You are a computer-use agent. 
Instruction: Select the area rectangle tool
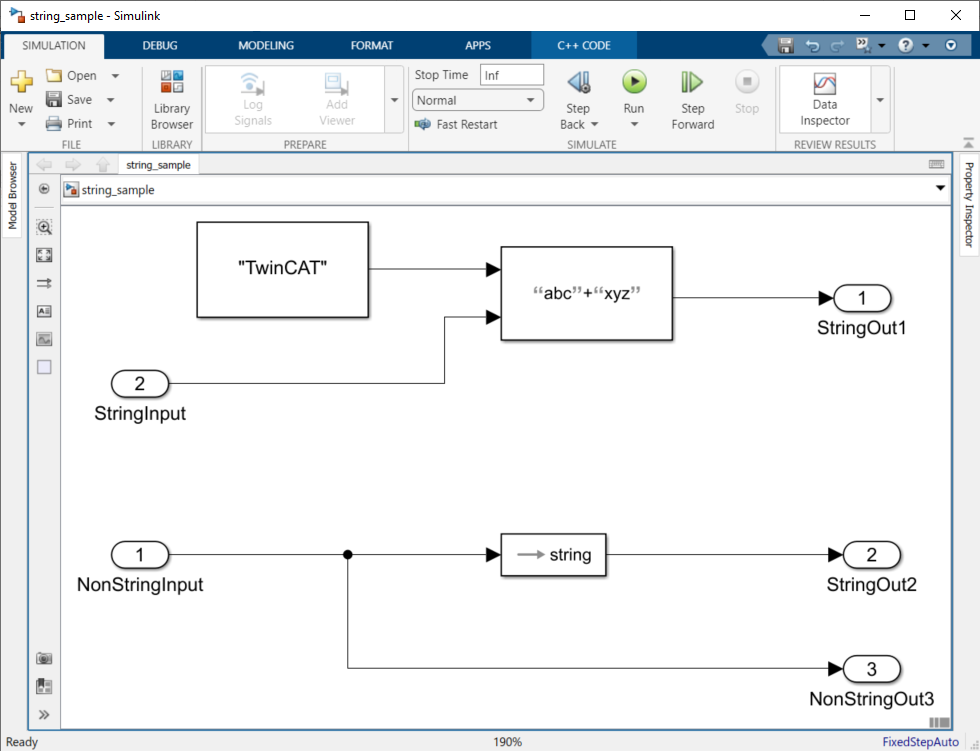44,367
